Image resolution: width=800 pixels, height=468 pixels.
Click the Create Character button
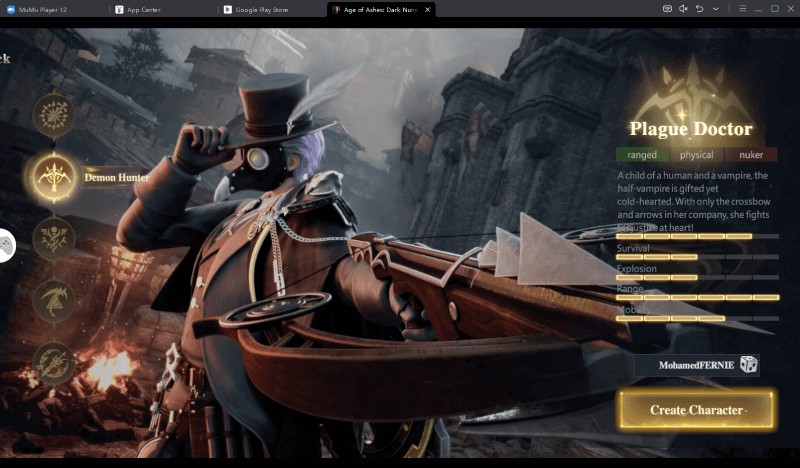696,410
